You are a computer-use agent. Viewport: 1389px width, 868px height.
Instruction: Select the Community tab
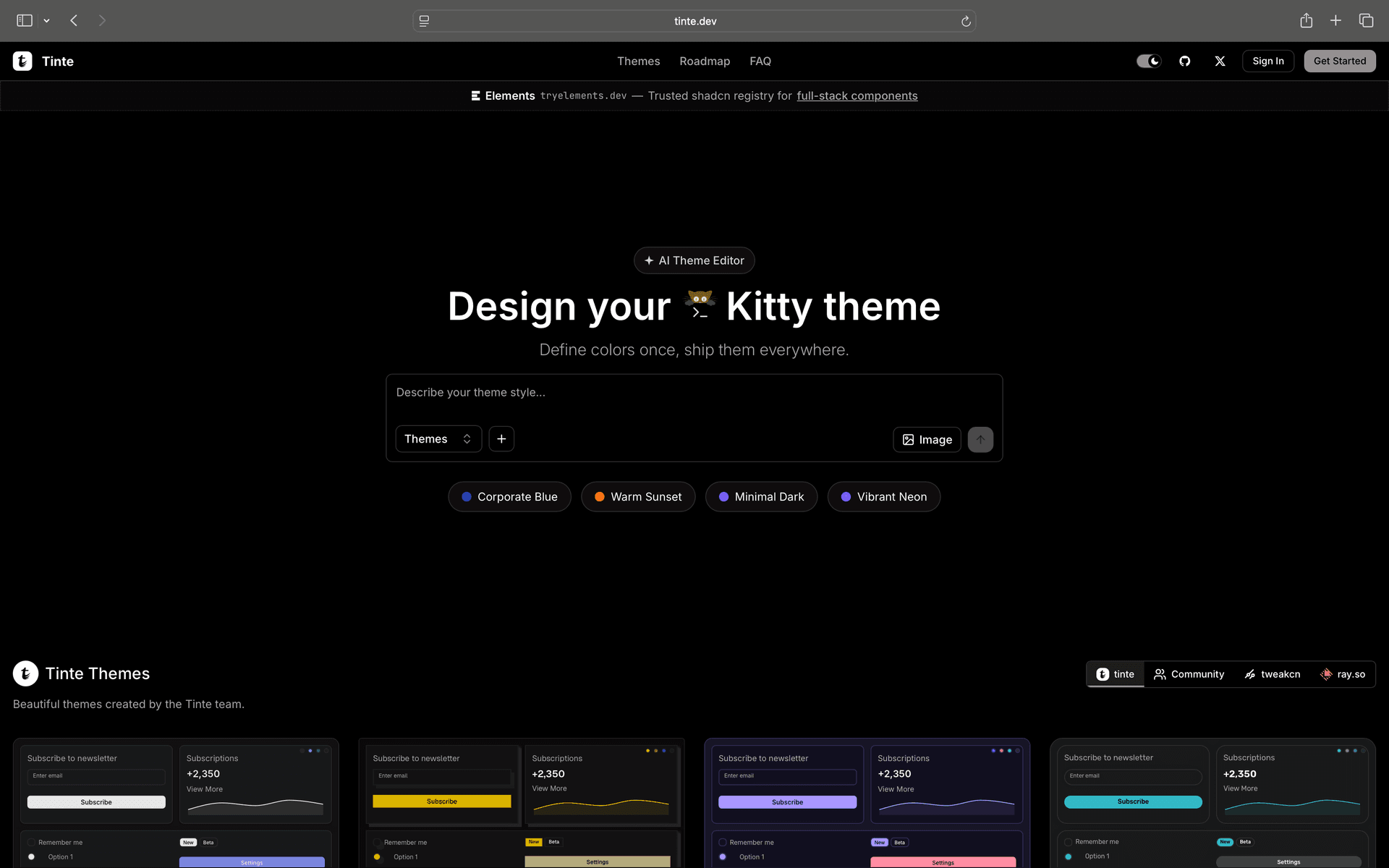click(x=1189, y=674)
